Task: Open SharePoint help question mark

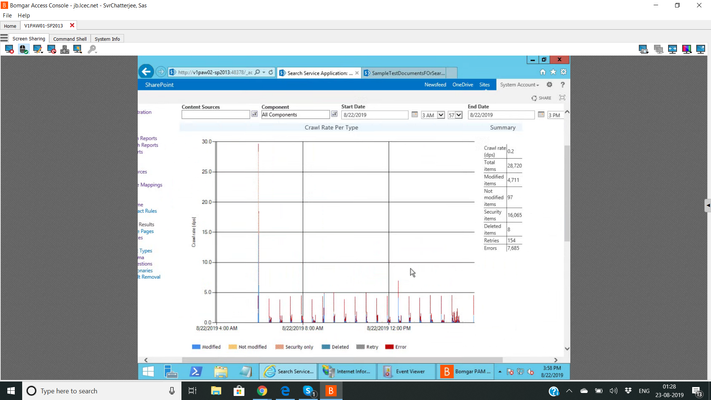Action: tap(563, 85)
